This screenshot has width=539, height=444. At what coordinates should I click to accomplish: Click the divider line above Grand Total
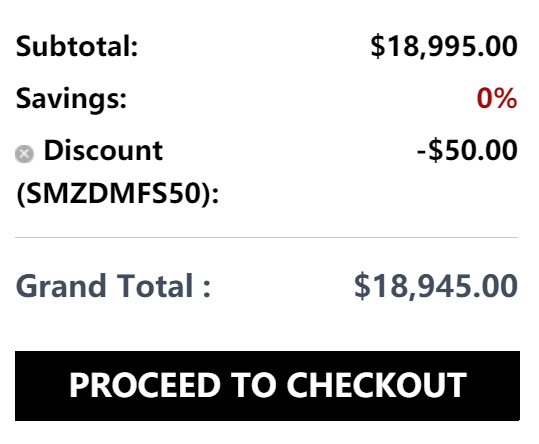[266, 237]
